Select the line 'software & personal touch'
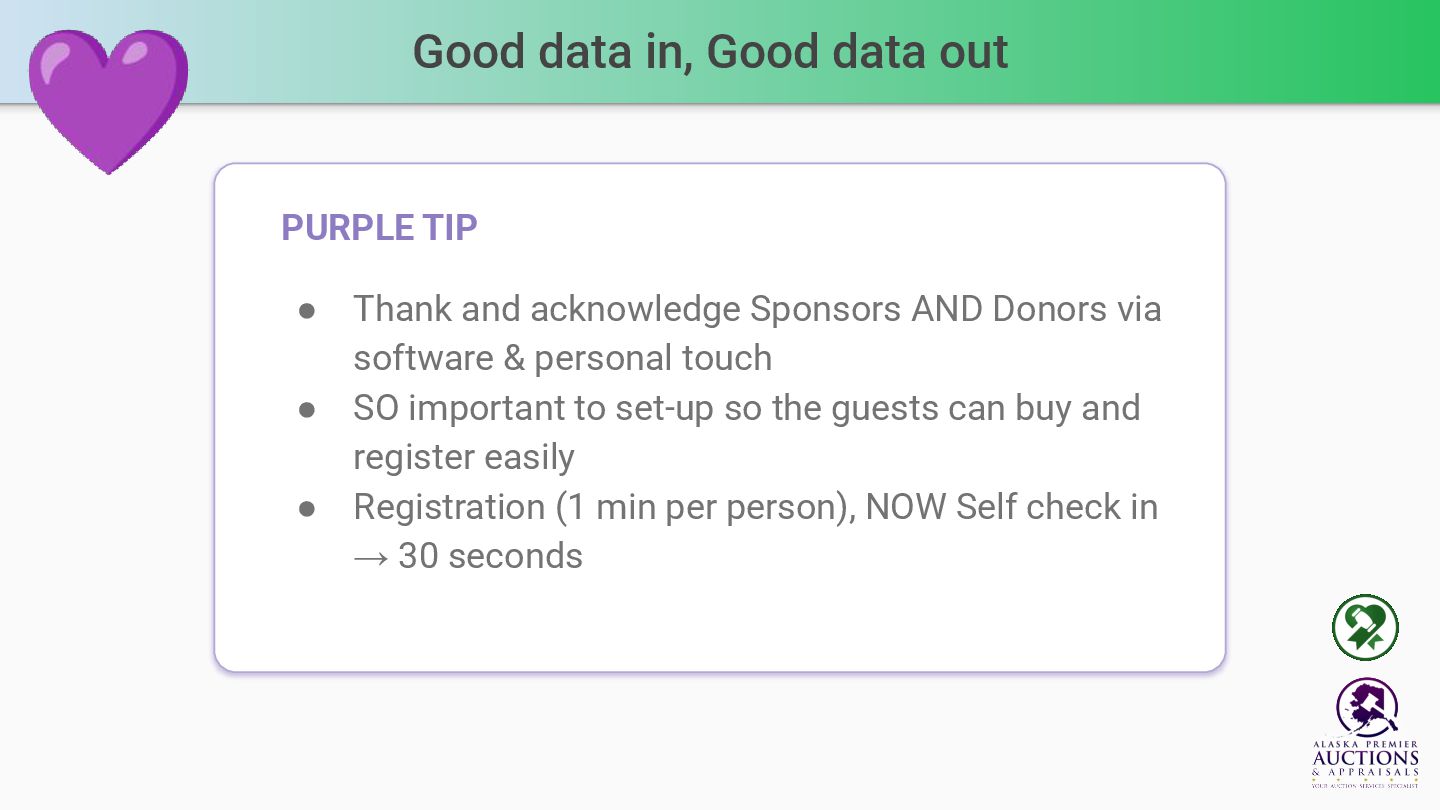Screen dimensions: 1440x810 tap(563, 358)
